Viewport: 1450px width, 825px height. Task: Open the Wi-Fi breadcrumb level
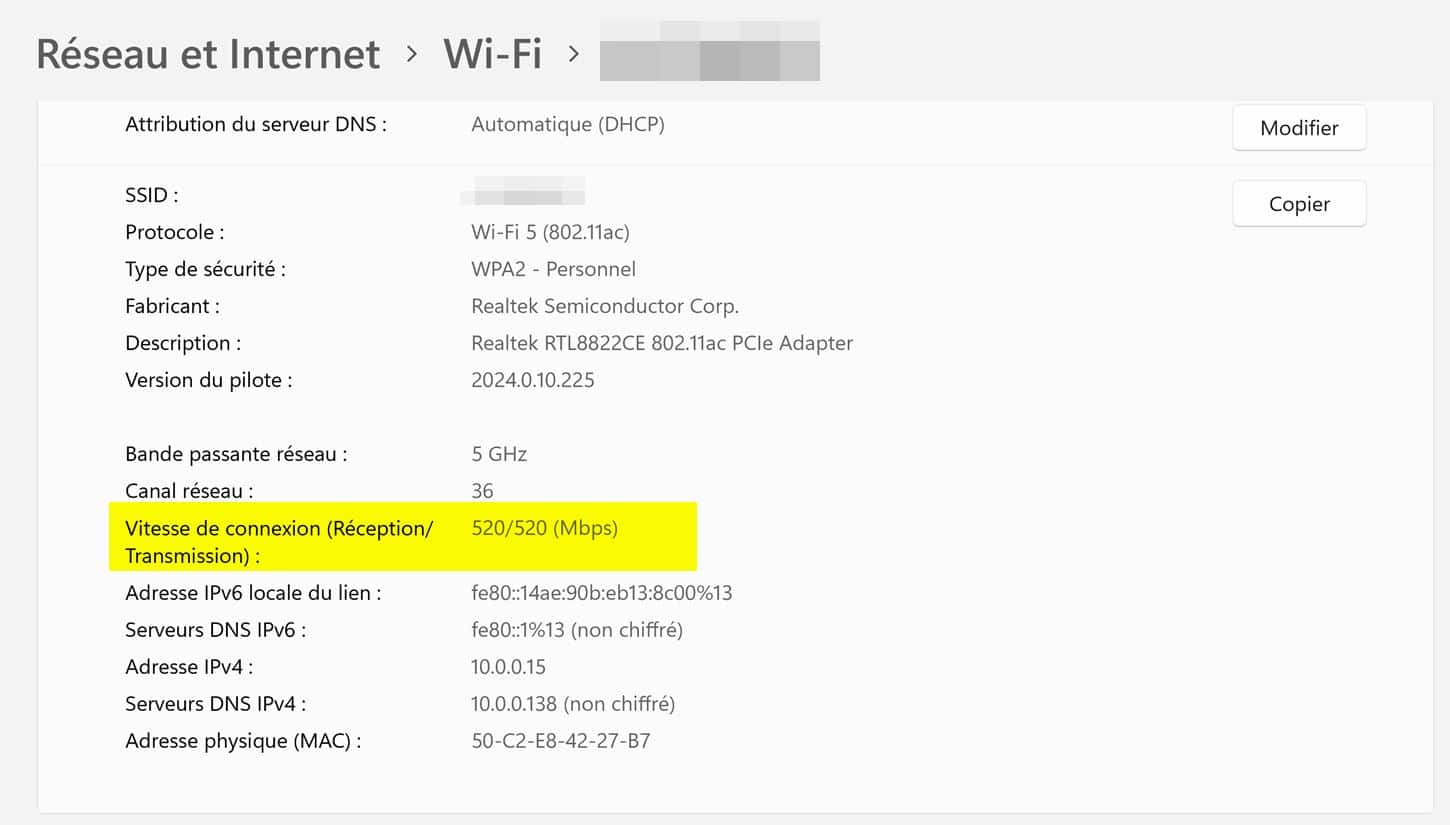(492, 54)
